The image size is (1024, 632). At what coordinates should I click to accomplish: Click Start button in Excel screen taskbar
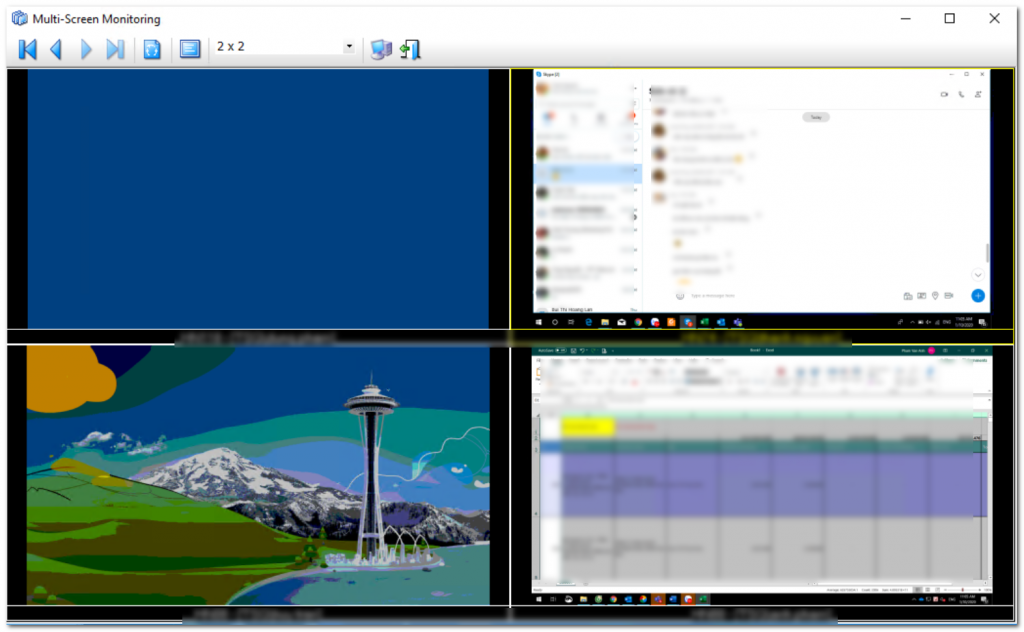click(x=539, y=599)
